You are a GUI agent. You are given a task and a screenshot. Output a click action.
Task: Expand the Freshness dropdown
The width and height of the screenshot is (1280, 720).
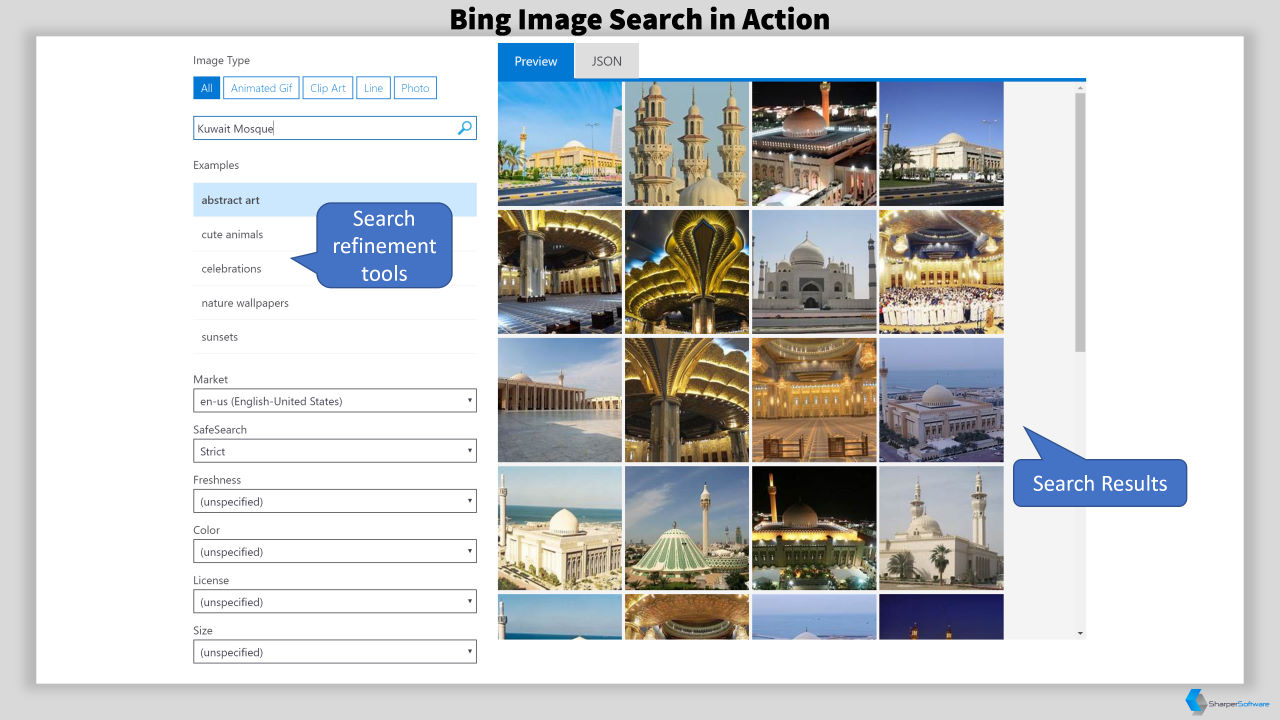click(335, 501)
